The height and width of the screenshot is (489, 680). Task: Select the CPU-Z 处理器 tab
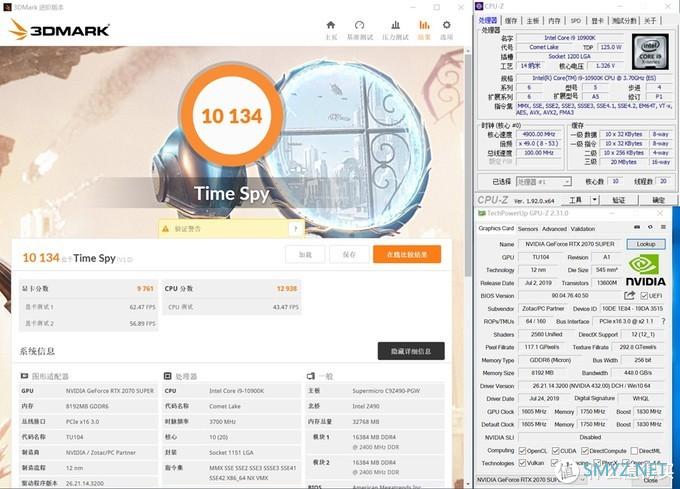point(487,20)
